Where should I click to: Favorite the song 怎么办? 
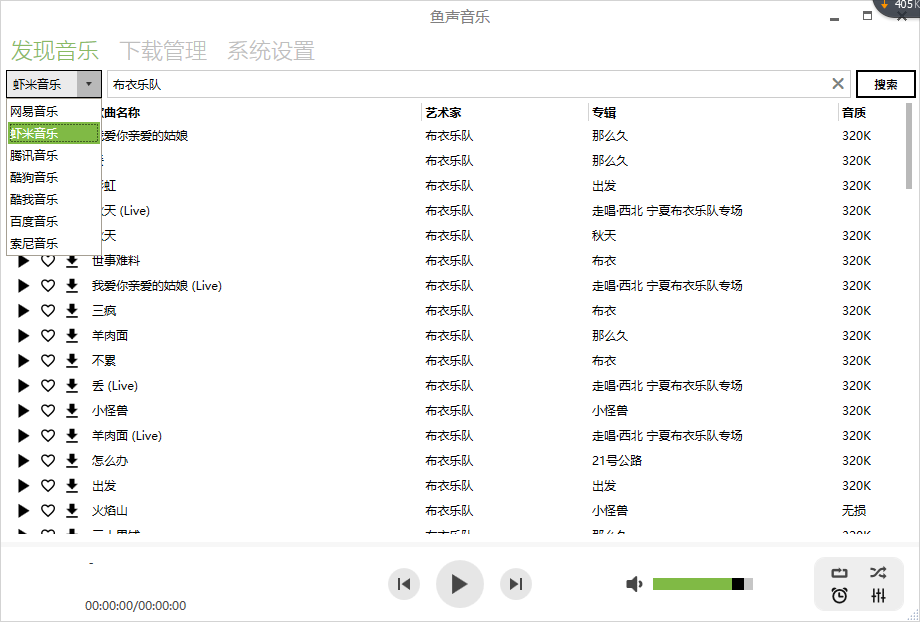(x=48, y=461)
